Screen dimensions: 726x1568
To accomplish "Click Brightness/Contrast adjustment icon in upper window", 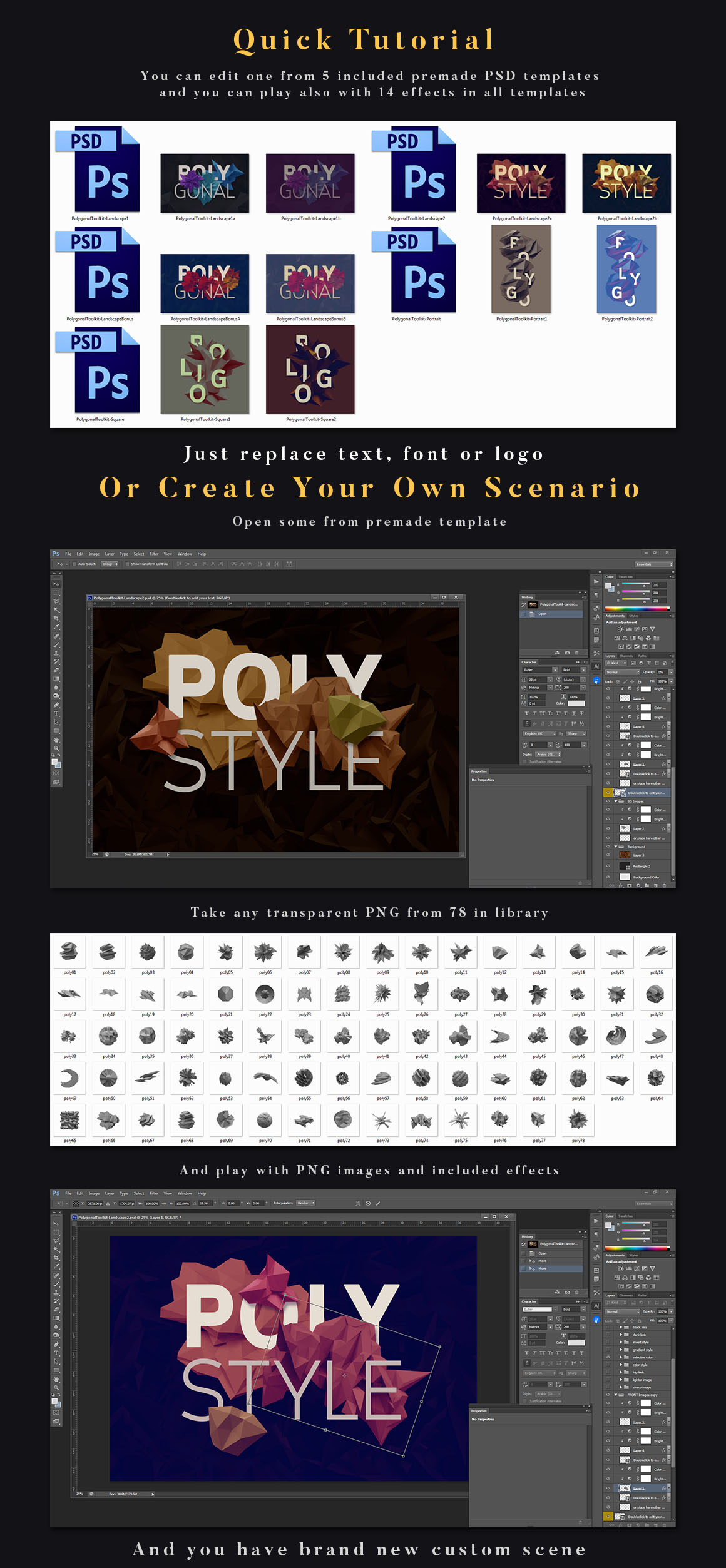I will click(x=620, y=629).
